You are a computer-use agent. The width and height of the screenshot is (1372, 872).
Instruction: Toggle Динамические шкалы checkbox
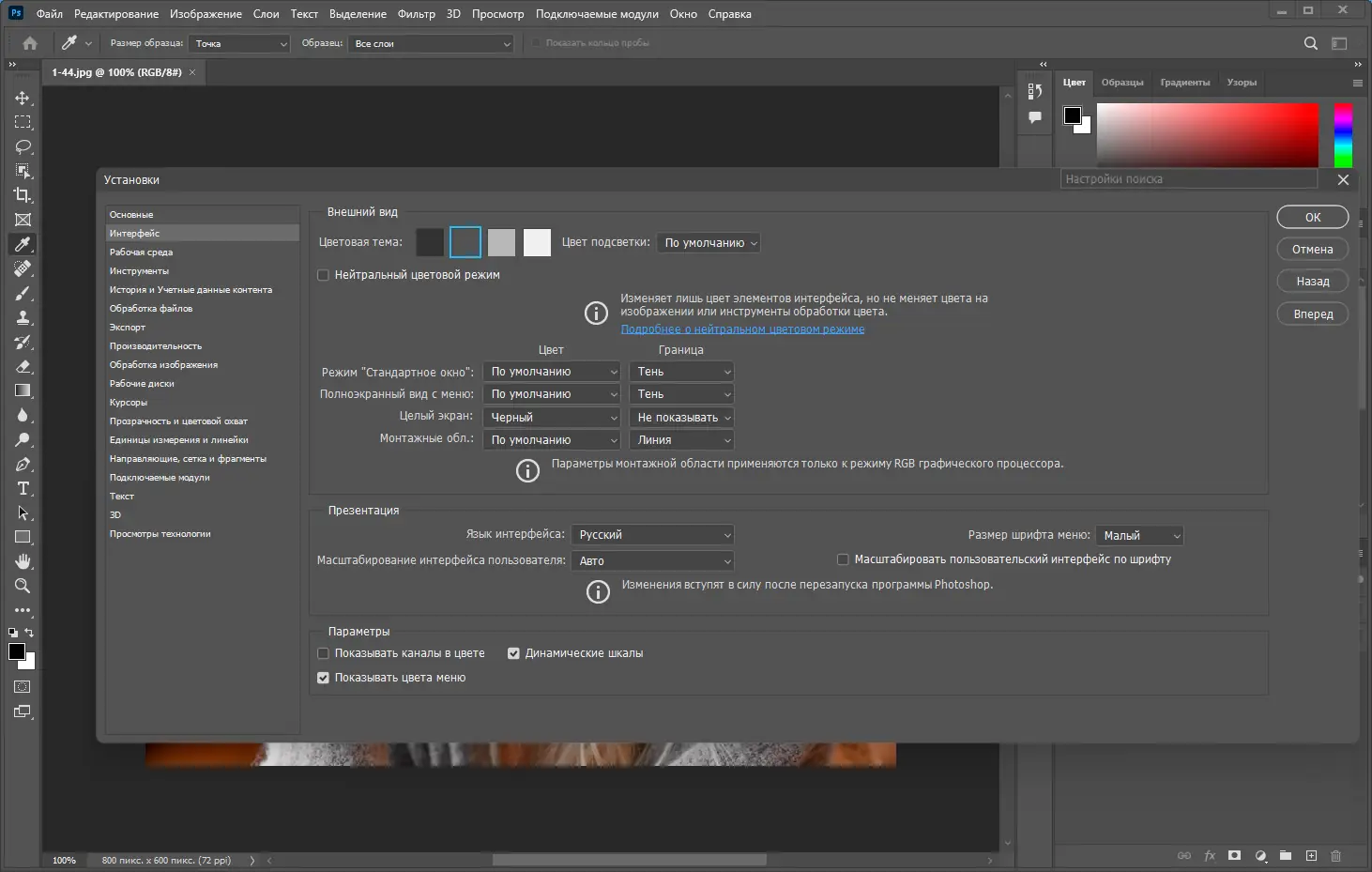[513, 653]
